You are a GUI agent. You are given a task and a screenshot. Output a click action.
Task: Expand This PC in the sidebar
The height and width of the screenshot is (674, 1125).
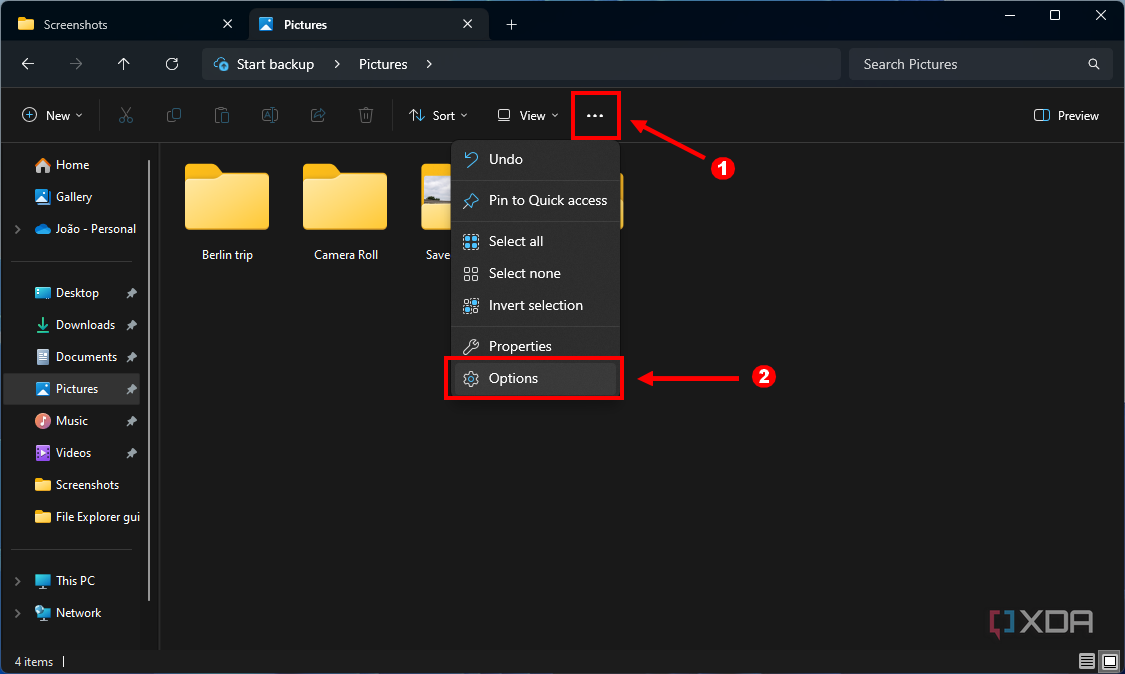click(18, 580)
